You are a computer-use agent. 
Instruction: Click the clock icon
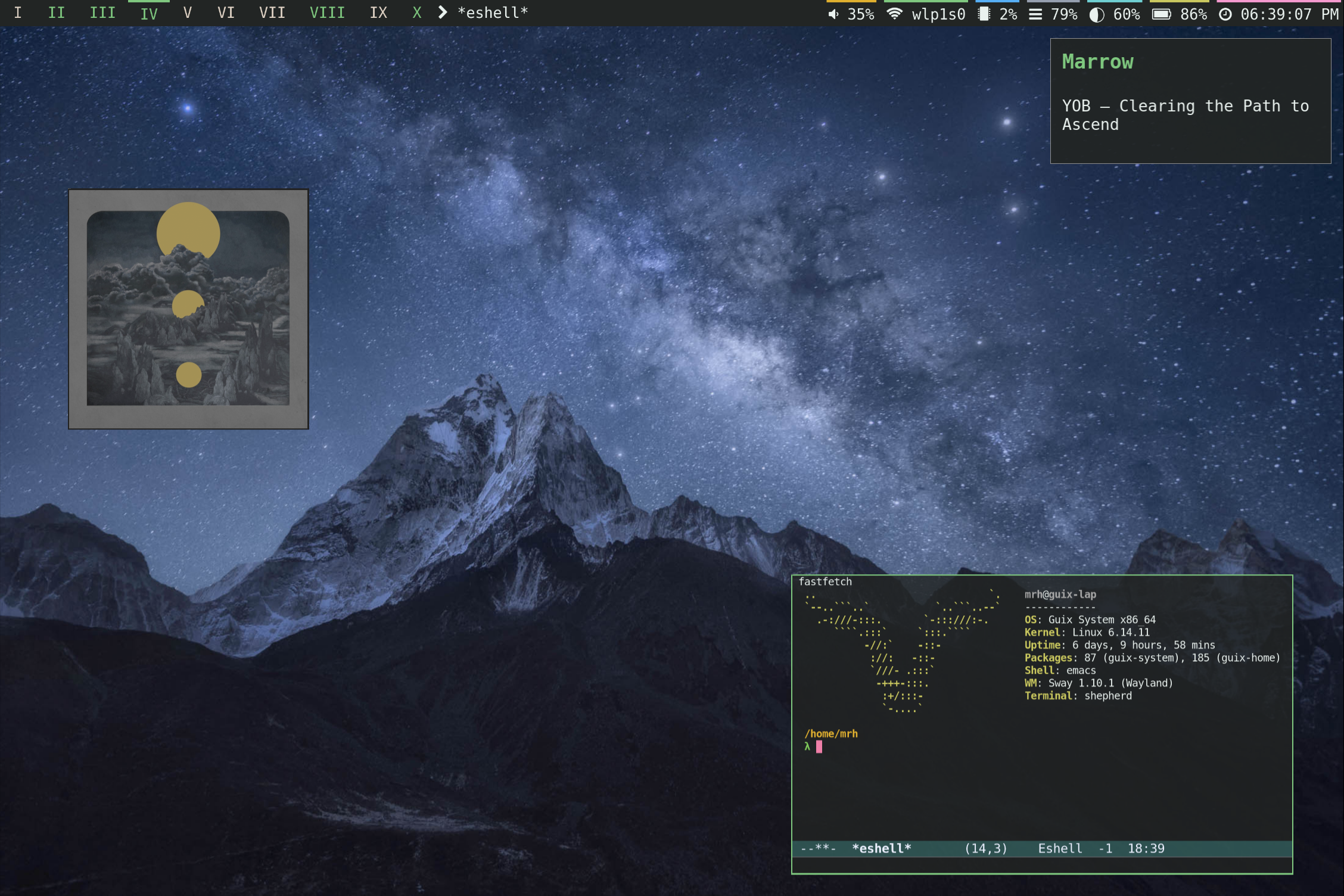point(1225,14)
